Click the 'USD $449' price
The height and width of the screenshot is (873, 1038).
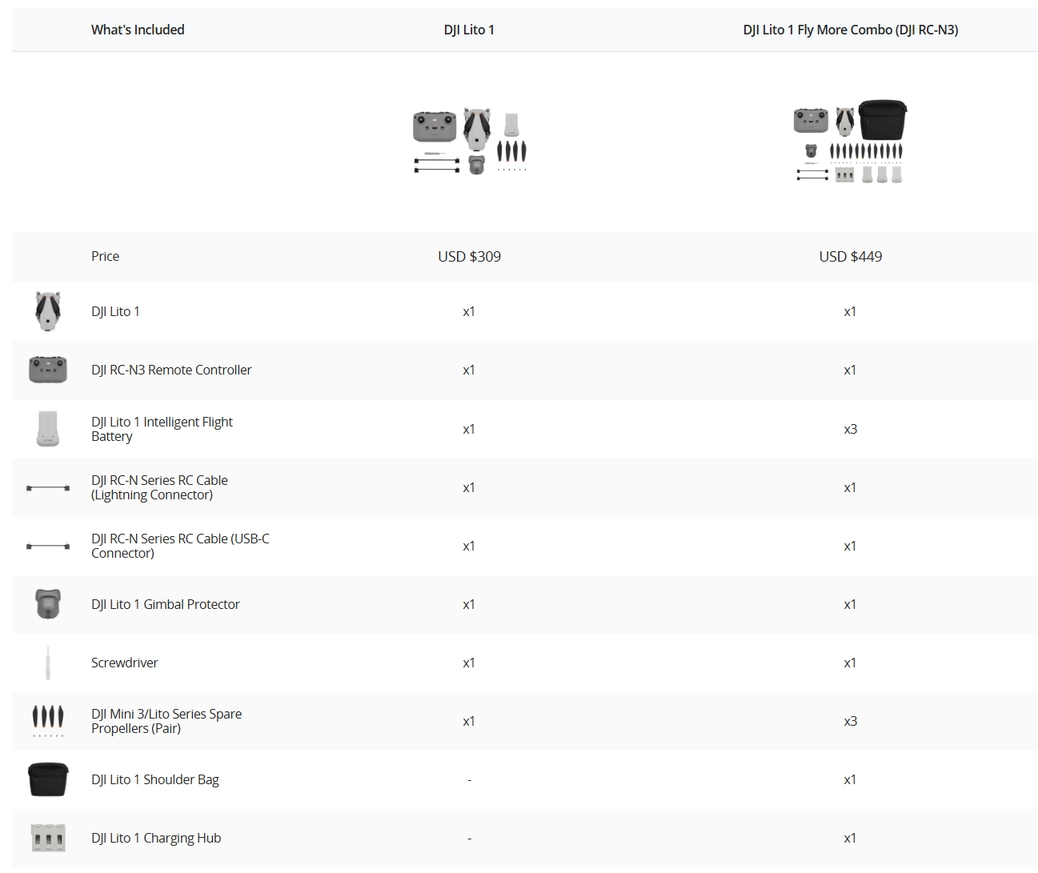[851, 256]
